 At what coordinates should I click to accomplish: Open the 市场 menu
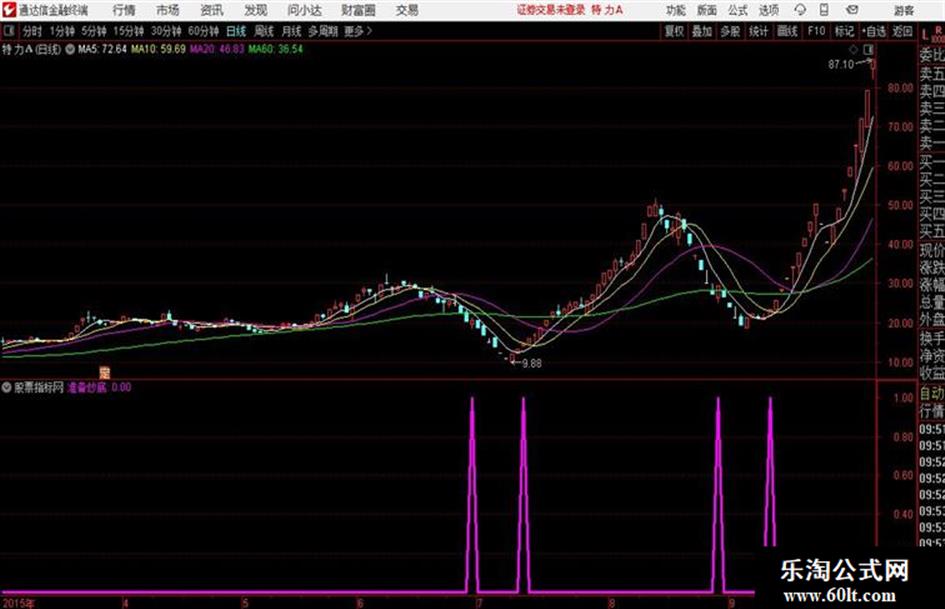tap(168, 10)
